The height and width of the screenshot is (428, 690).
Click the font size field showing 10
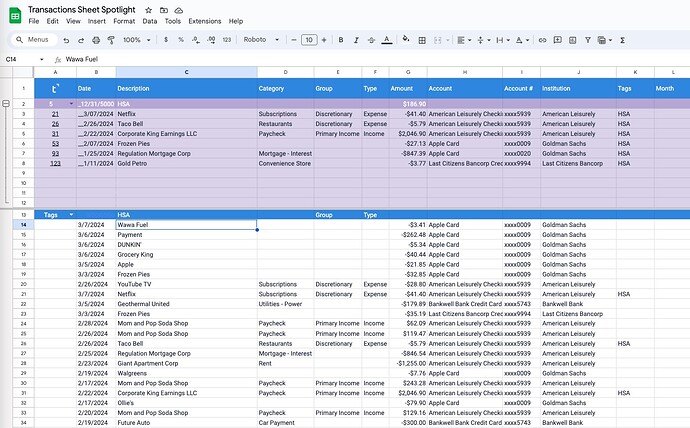(309, 40)
